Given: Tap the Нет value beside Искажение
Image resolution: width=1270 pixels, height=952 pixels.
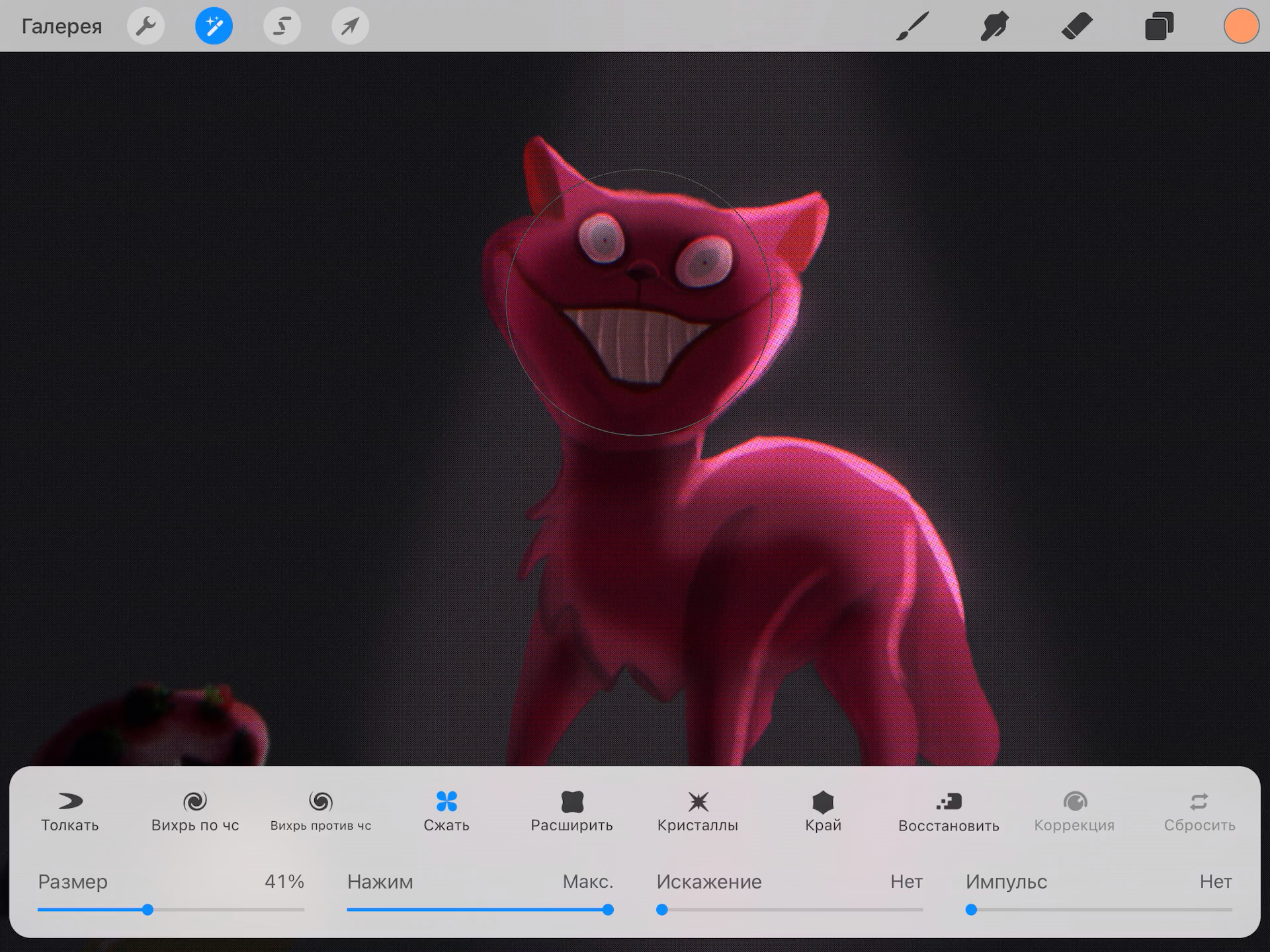Looking at the screenshot, I should coord(906,881).
